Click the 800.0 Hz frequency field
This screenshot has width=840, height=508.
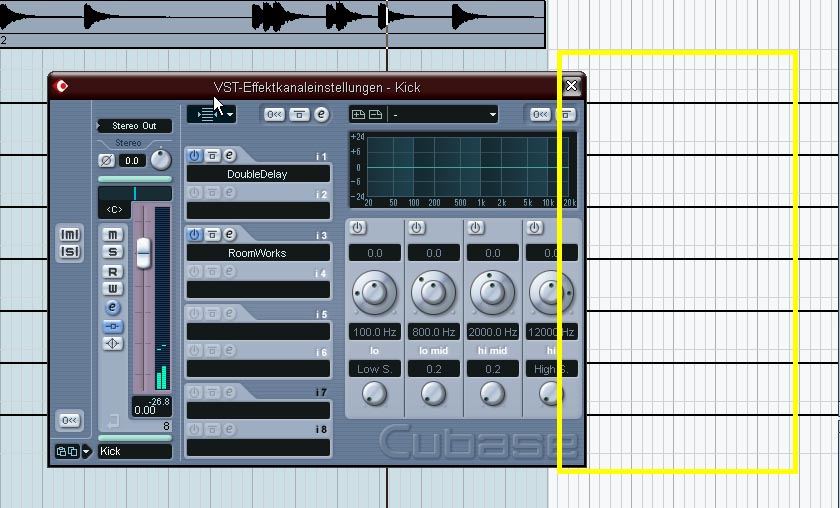433,332
